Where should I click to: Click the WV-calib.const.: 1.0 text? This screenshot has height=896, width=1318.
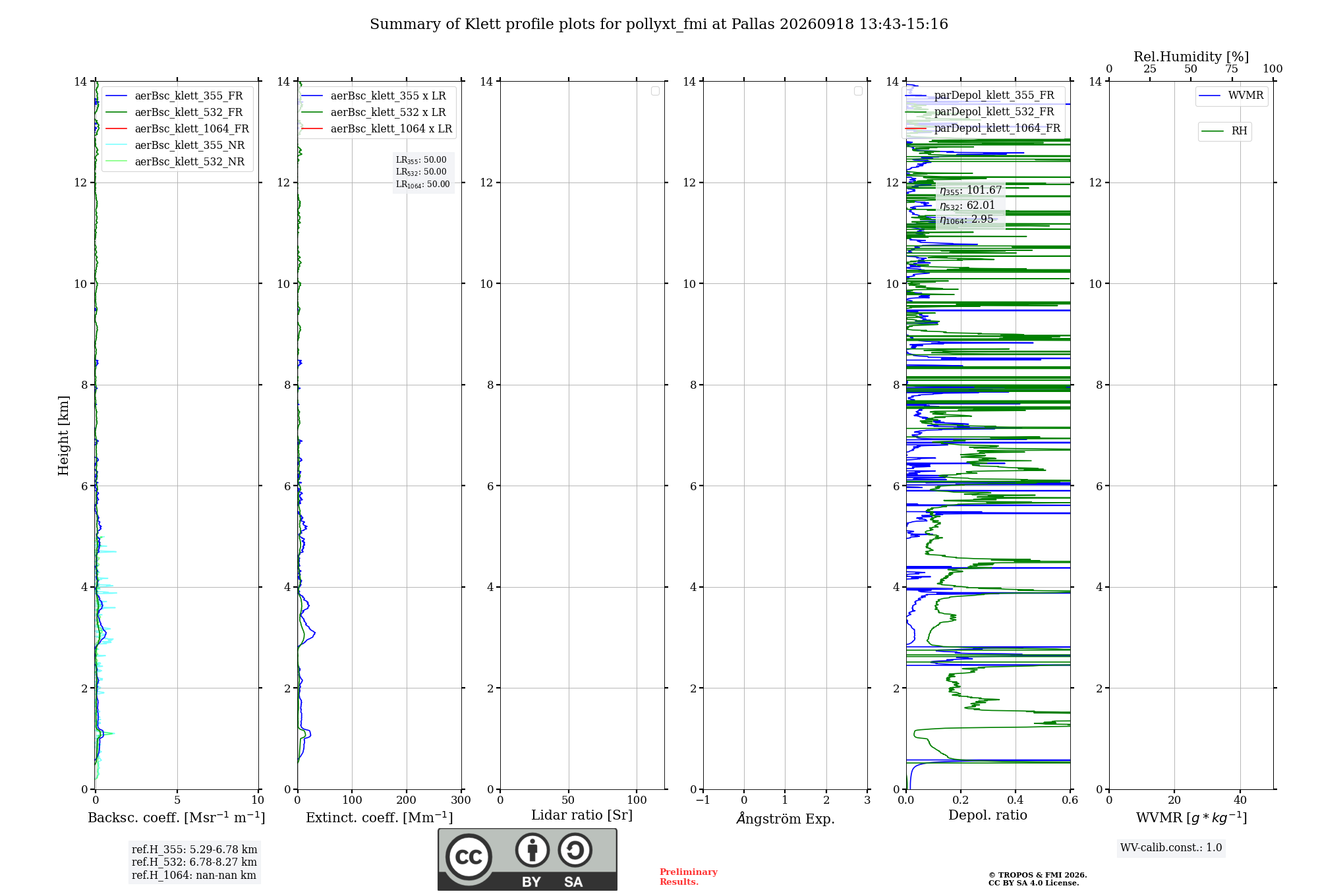[x=1171, y=848]
